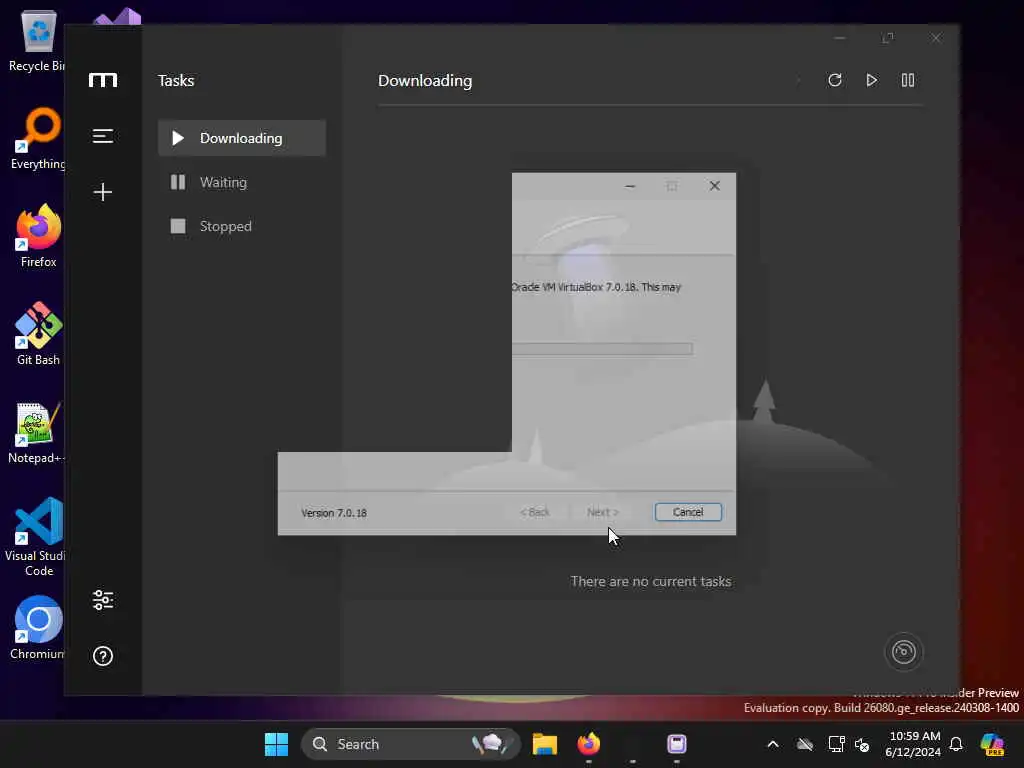Add a new download task

(x=103, y=191)
